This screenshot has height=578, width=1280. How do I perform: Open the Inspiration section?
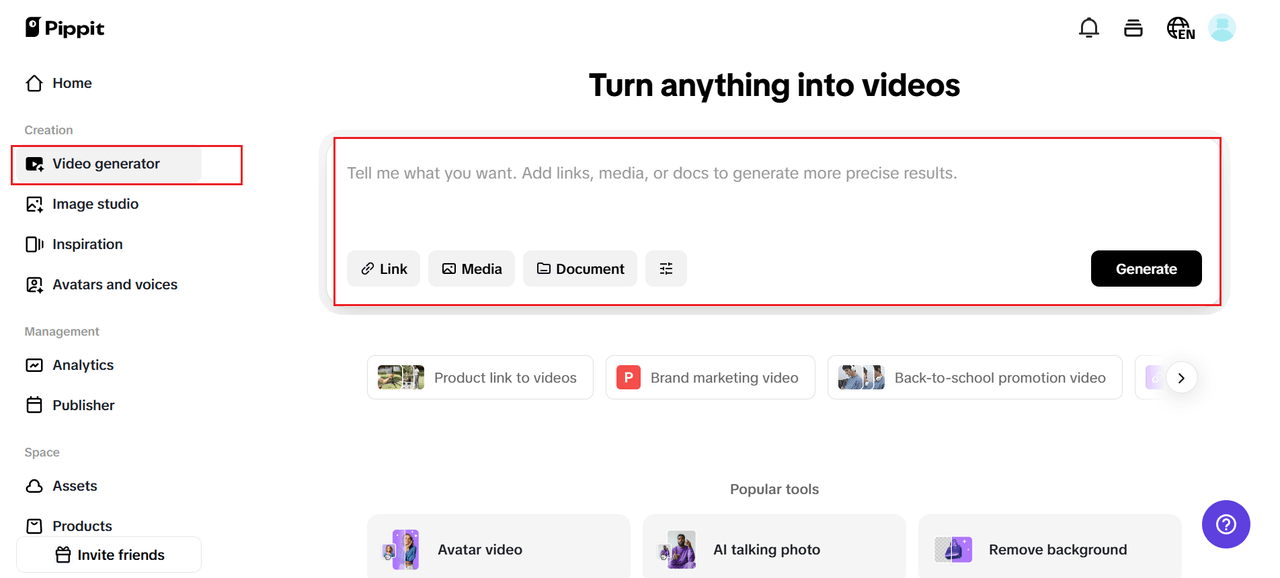pos(87,244)
